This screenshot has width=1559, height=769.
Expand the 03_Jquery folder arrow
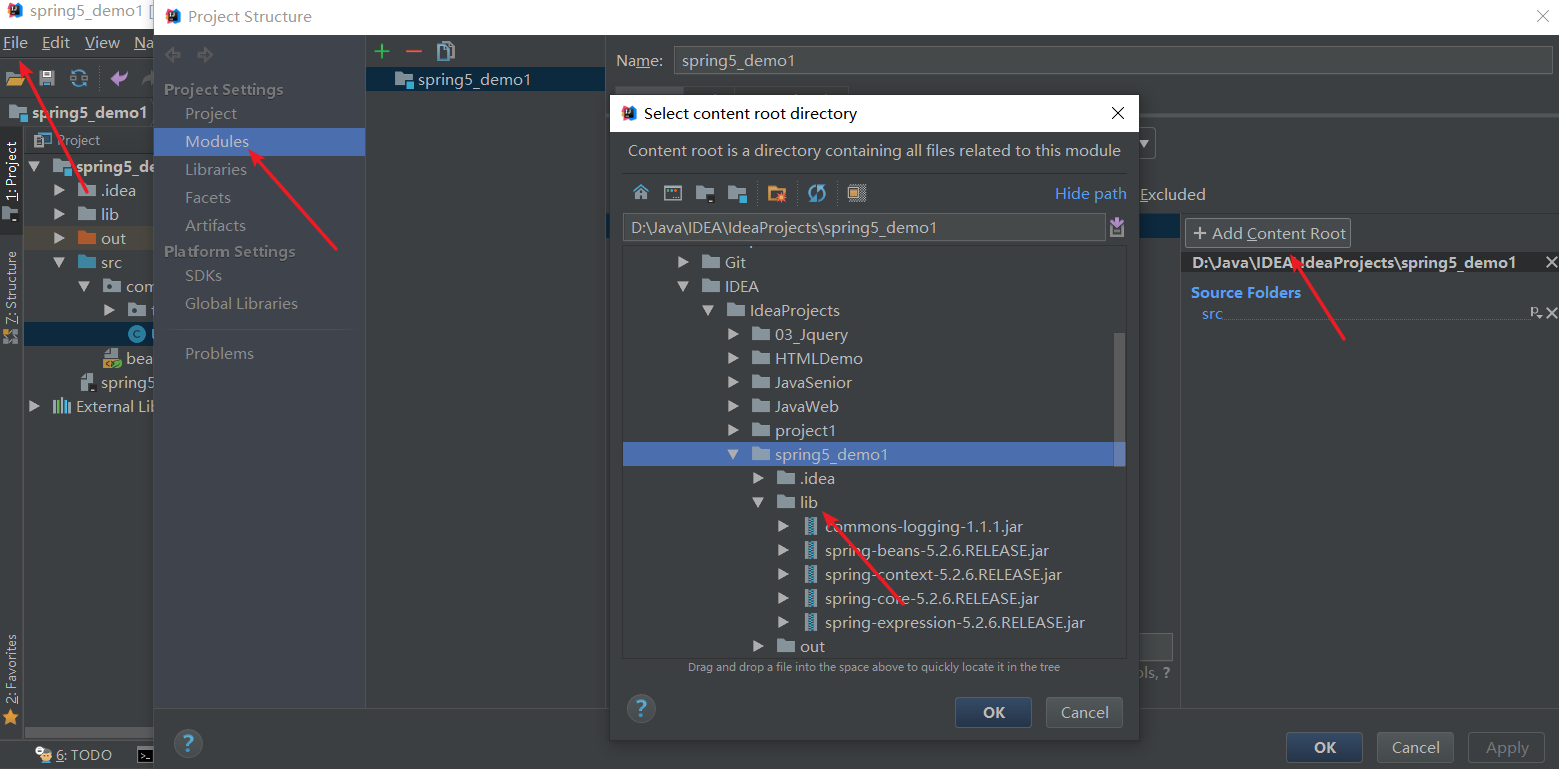pos(734,334)
